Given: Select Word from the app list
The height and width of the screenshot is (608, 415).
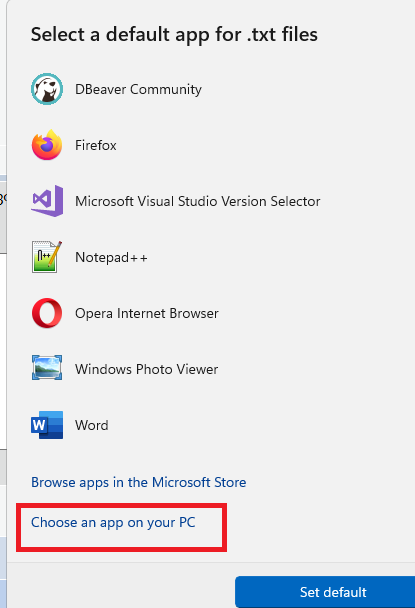Looking at the screenshot, I should [92, 425].
